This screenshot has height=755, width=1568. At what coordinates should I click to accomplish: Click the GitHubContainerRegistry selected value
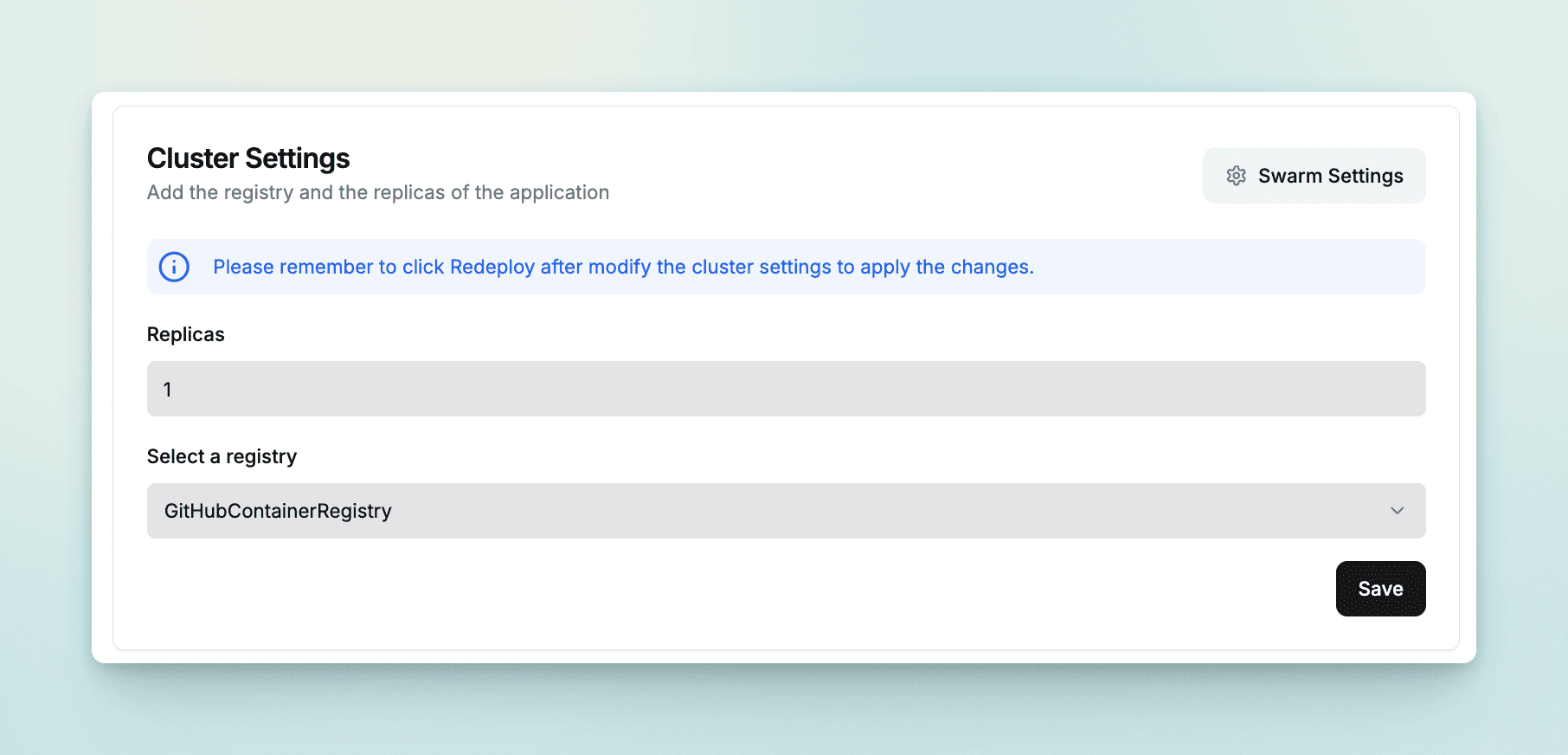point(278,511)
